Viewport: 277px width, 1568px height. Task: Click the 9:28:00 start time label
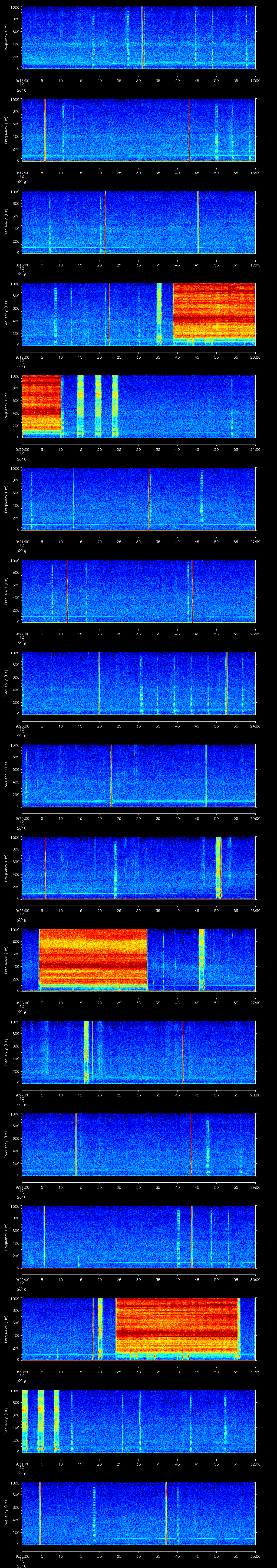pos(22,1187)
